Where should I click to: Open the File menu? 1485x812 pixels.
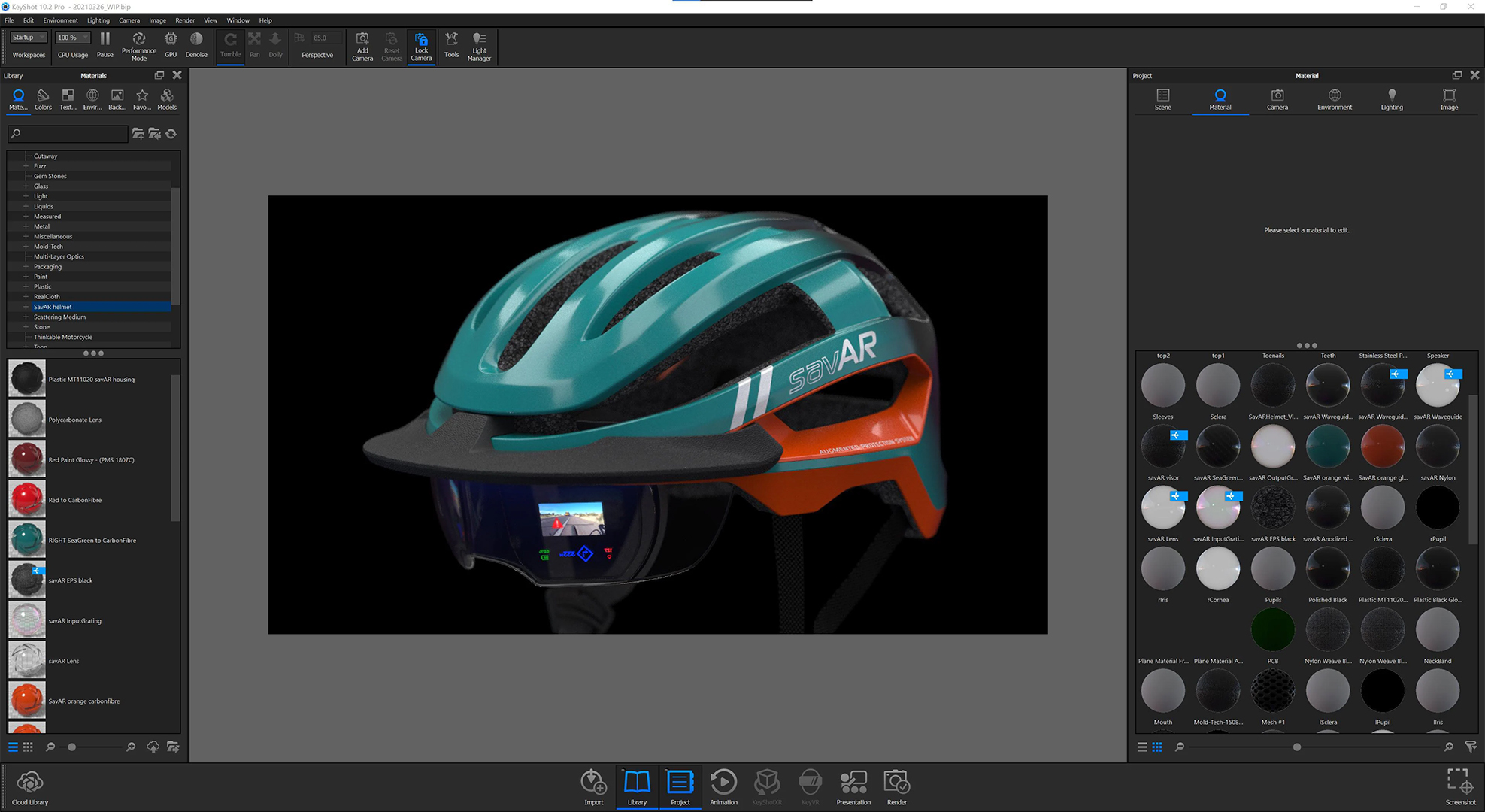point(9,20)
